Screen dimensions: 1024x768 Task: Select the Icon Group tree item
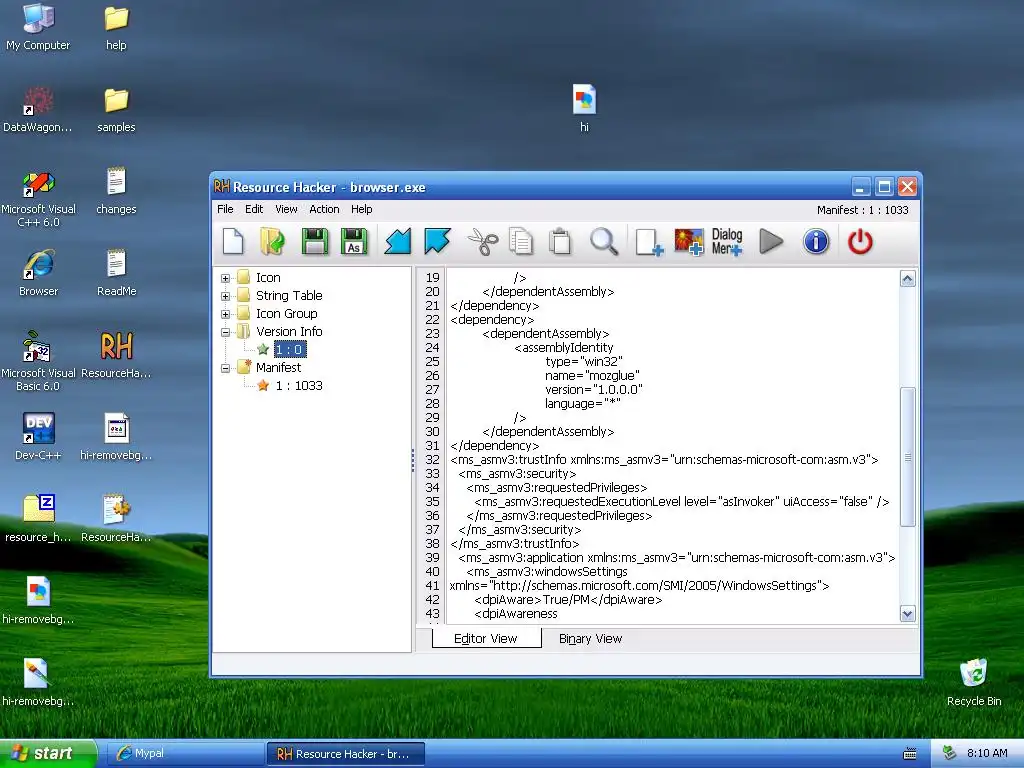click(287, 313)
